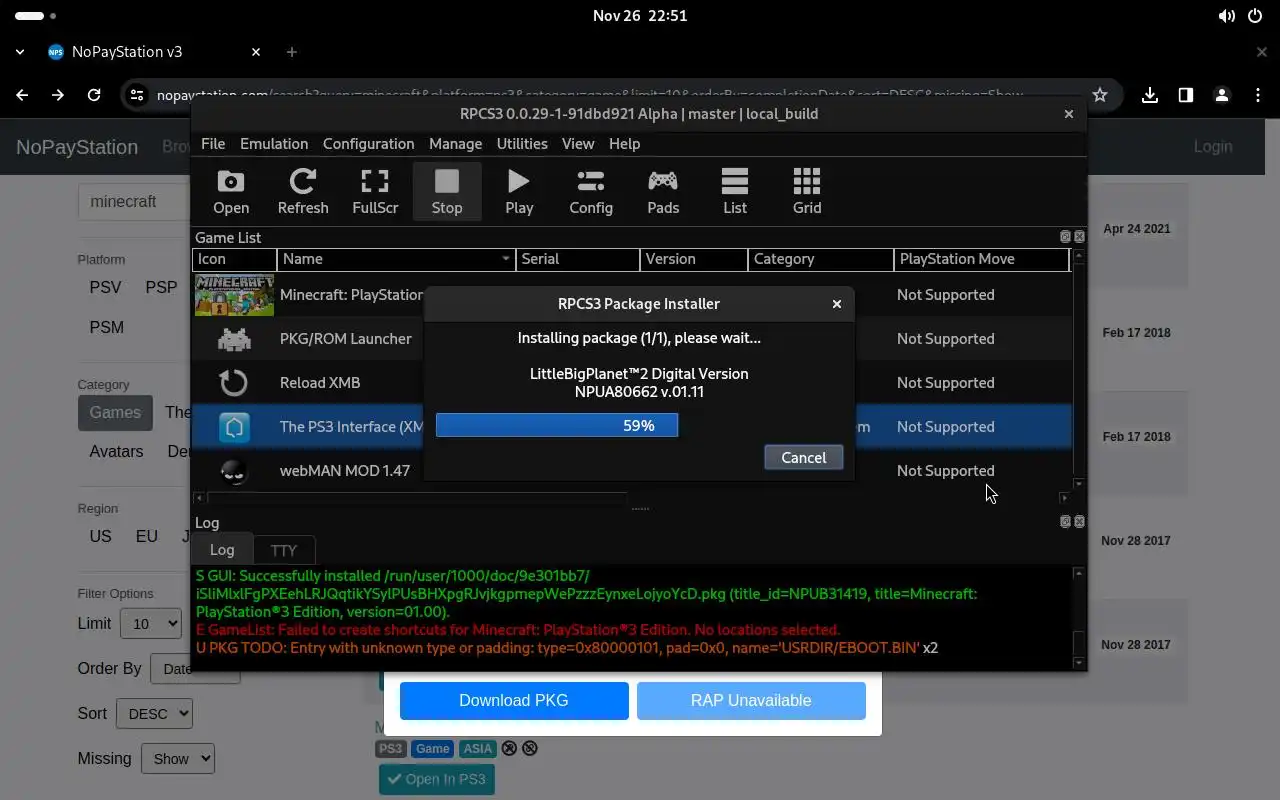The image size is (1280, 800).
Task: Open the File menu
Action: pyautogui.click(x=213, y=144)
